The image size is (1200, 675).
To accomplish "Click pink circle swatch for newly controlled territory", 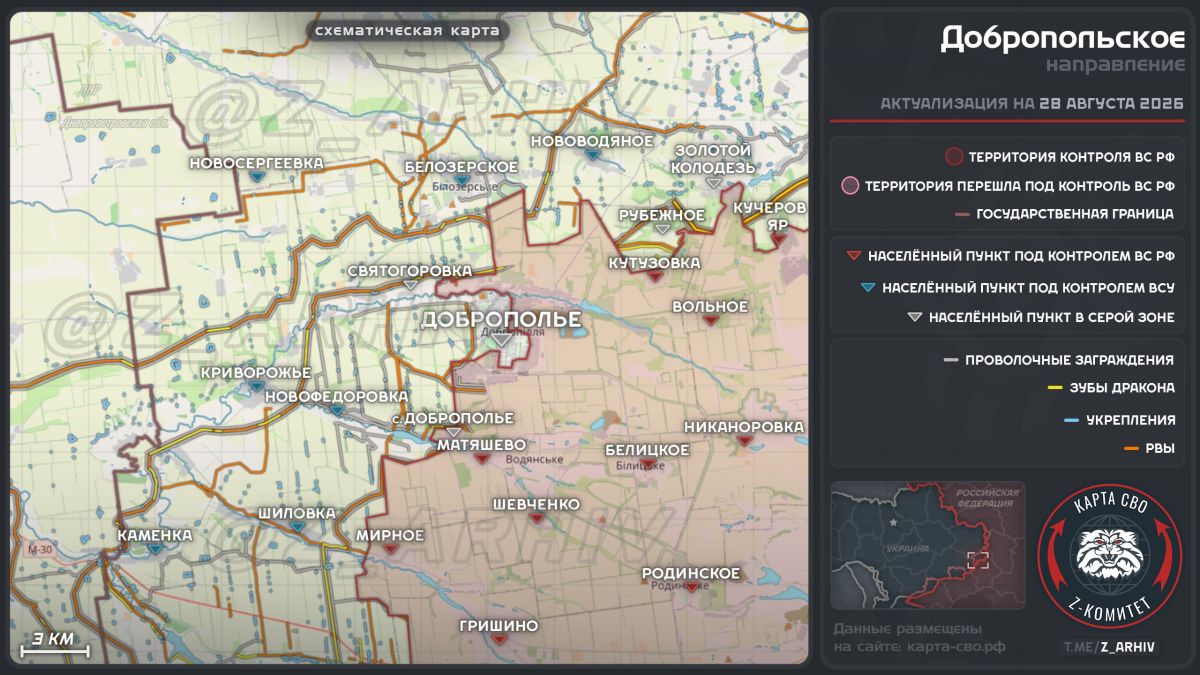I will [850, 186].
